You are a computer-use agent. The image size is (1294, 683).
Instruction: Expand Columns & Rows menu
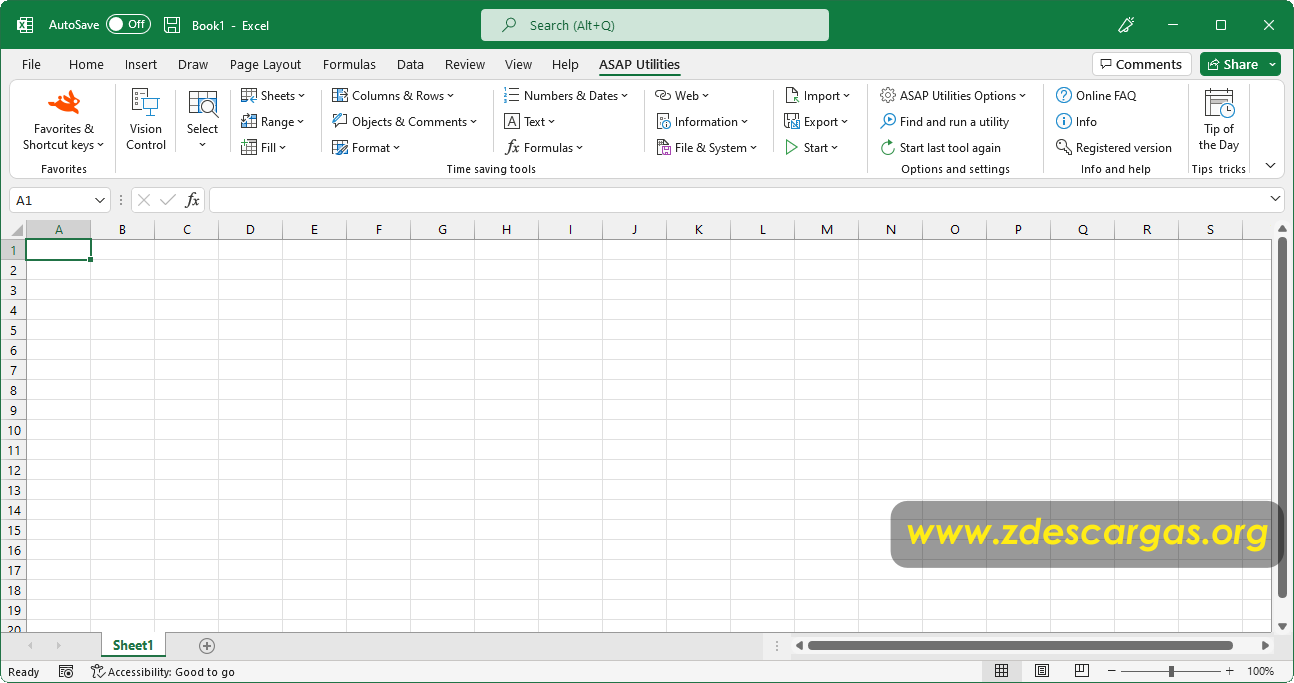pyautogui.click(x=393, y=96)
